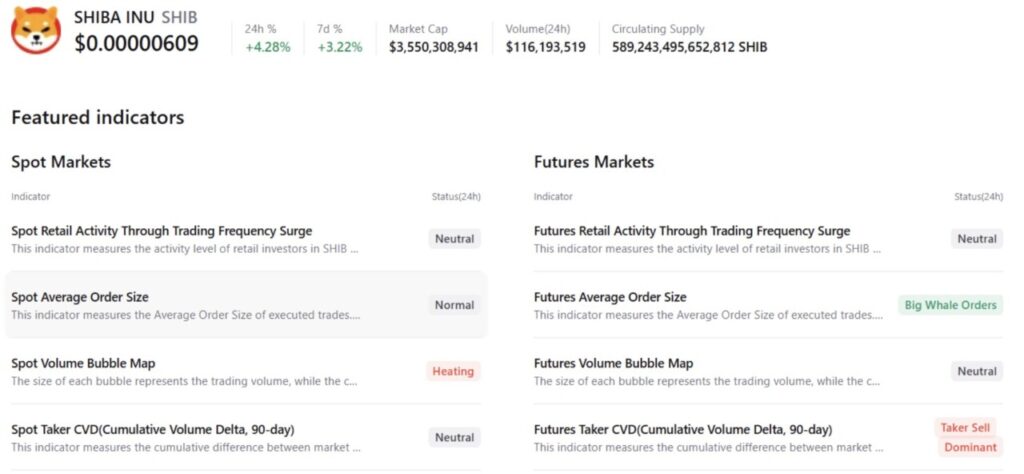
Task: Click the 24h percent change value
Action: 268,47
